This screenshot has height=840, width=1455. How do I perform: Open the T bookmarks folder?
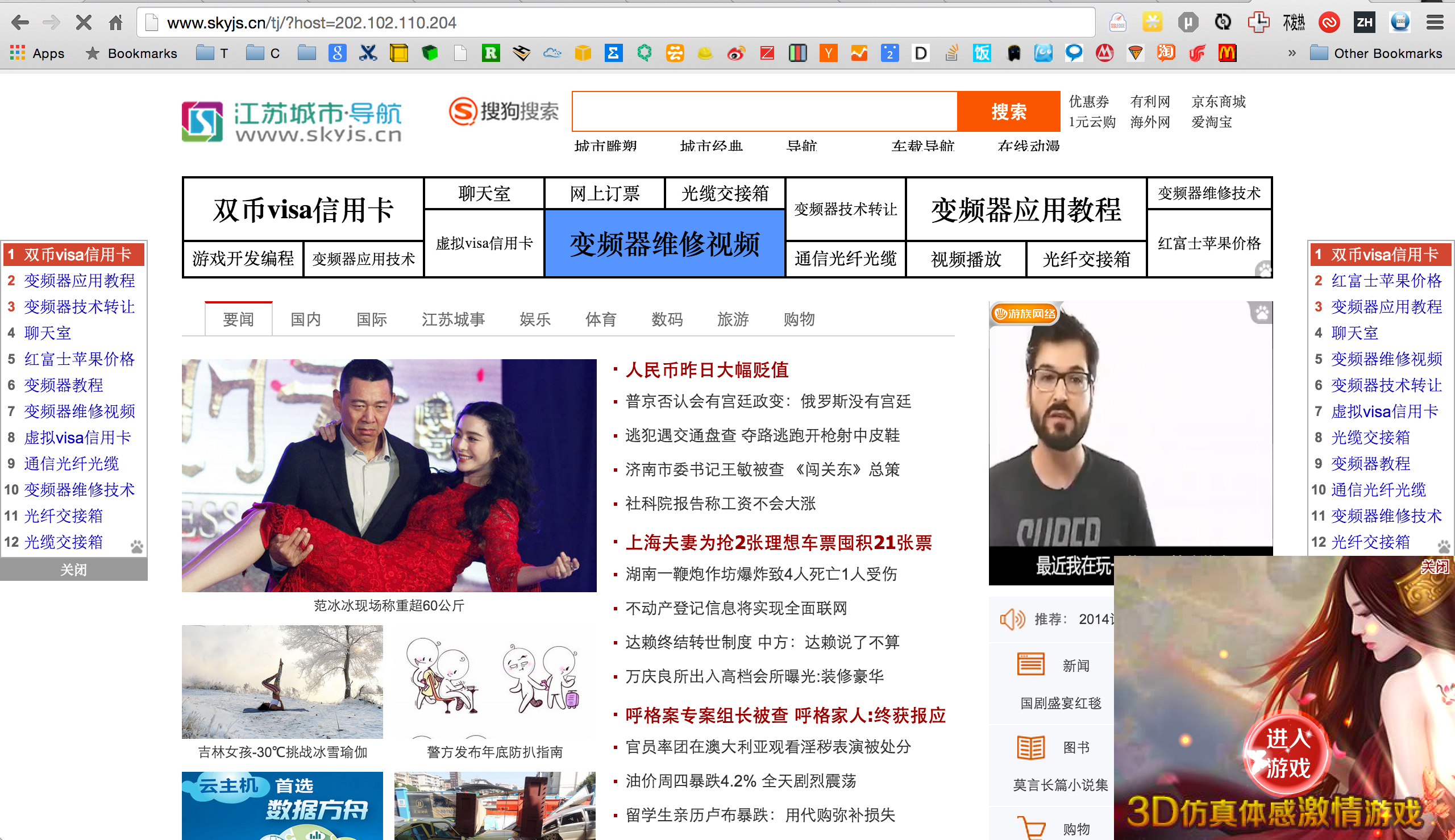[x=213, y=53]
